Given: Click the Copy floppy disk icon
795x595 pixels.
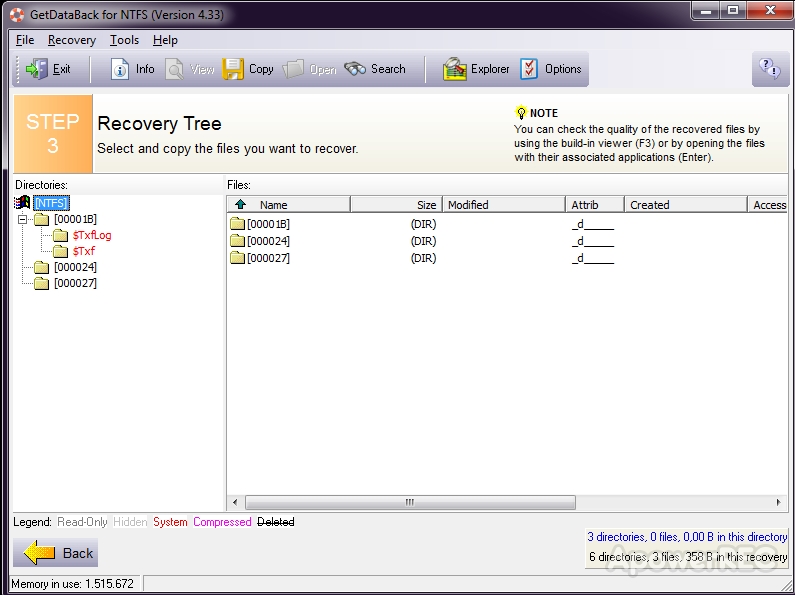Looking at the screenshot, I should click(233, 69).
